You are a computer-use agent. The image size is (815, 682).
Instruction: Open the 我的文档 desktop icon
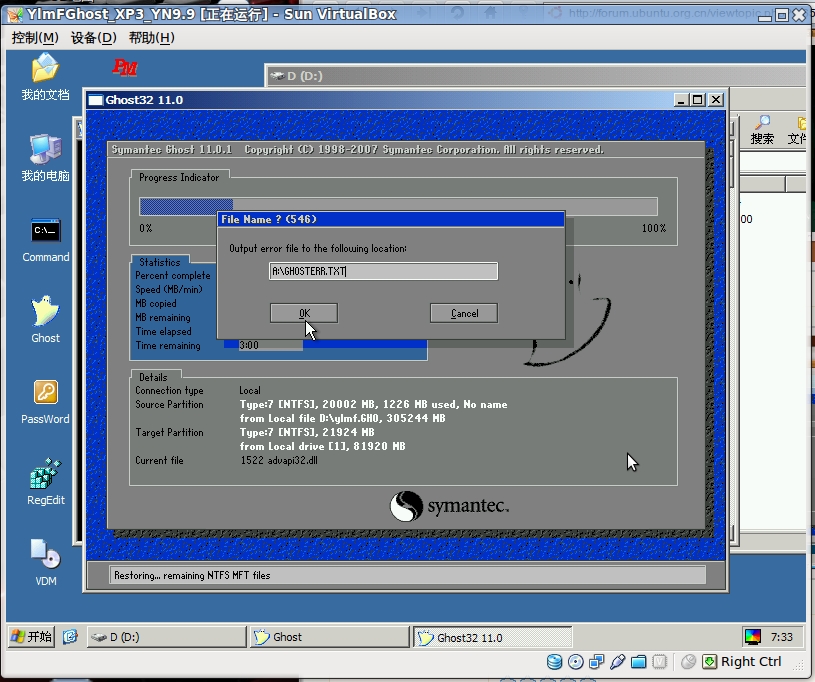click(45, 76)
